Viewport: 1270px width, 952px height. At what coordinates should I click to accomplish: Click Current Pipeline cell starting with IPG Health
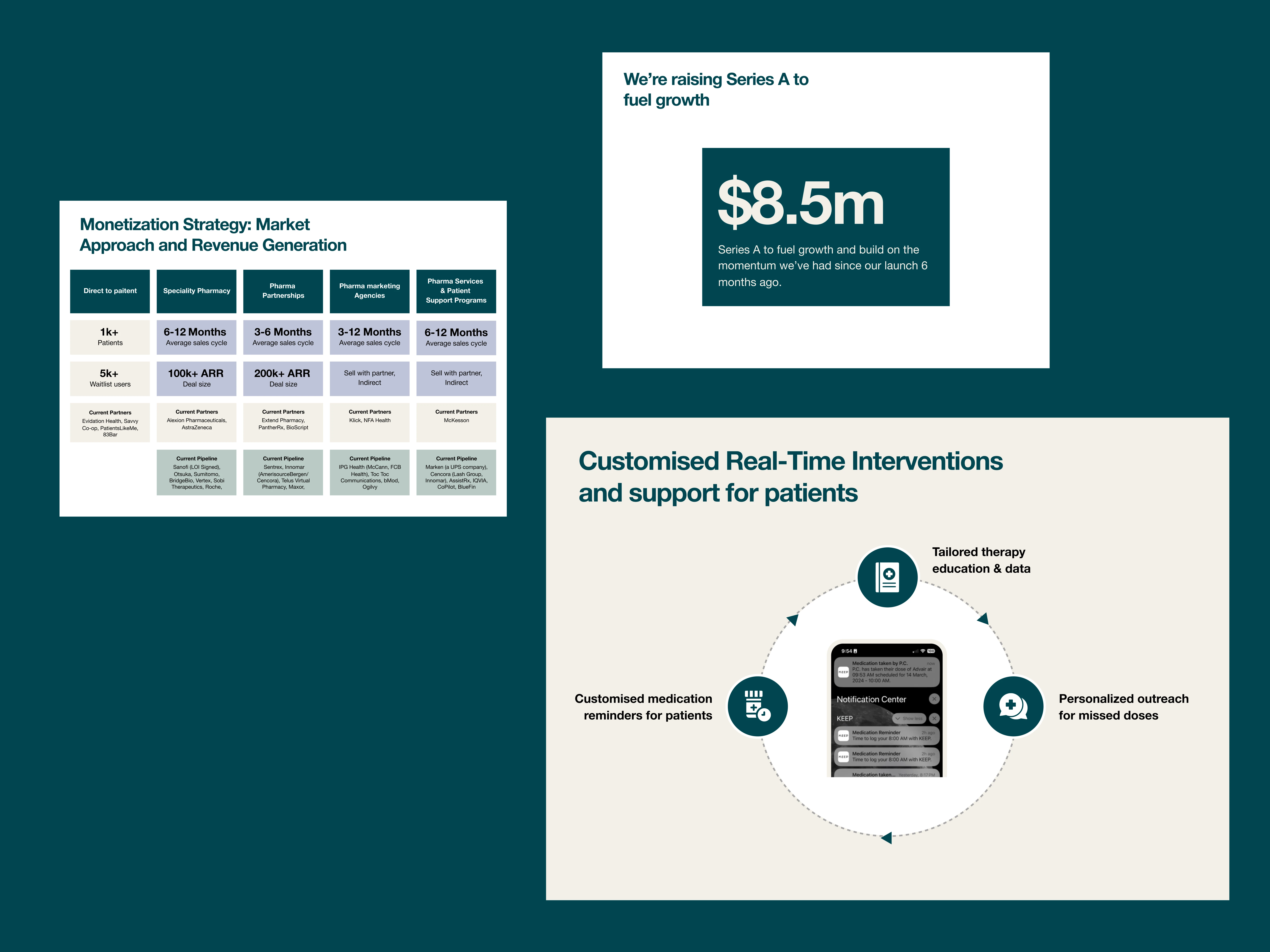tap(370, 472)
